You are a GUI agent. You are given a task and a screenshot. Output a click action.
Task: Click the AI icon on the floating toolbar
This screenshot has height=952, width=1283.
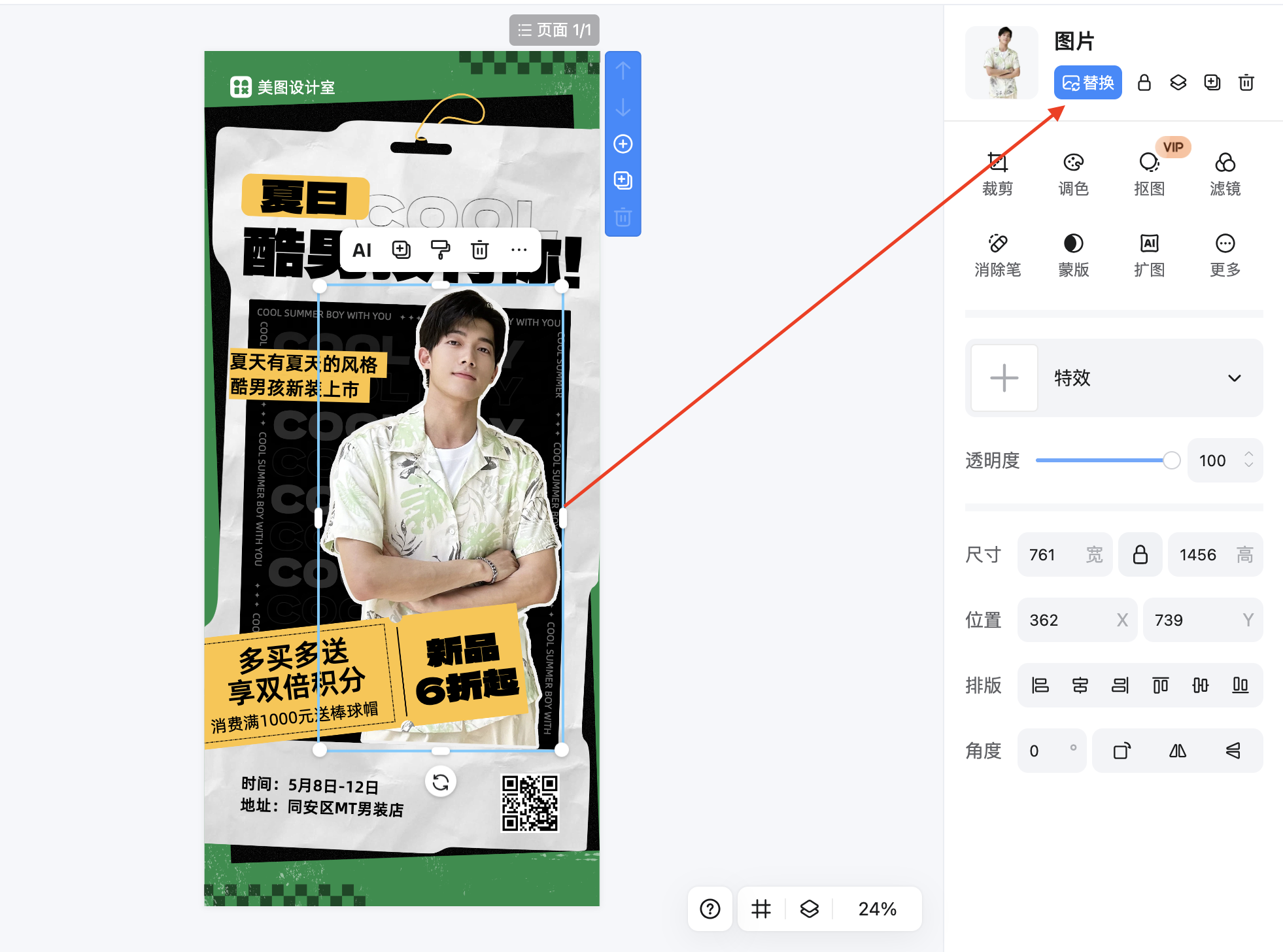[362, 249]
